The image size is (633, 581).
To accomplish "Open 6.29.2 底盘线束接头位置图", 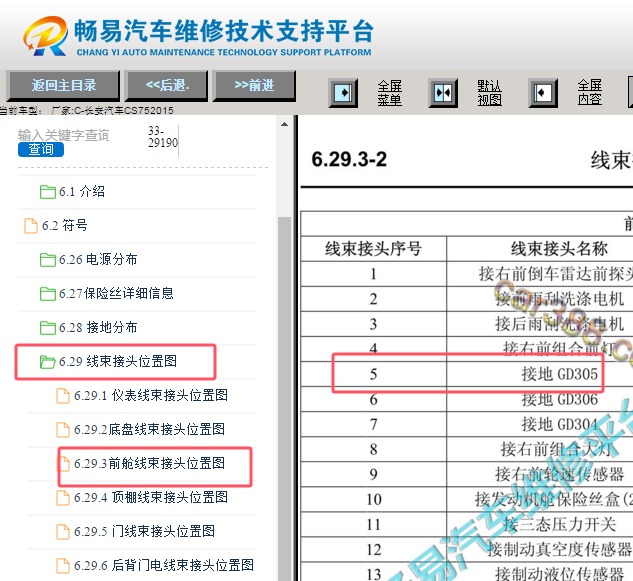I will pyautogui.click(x=149, y=429).
